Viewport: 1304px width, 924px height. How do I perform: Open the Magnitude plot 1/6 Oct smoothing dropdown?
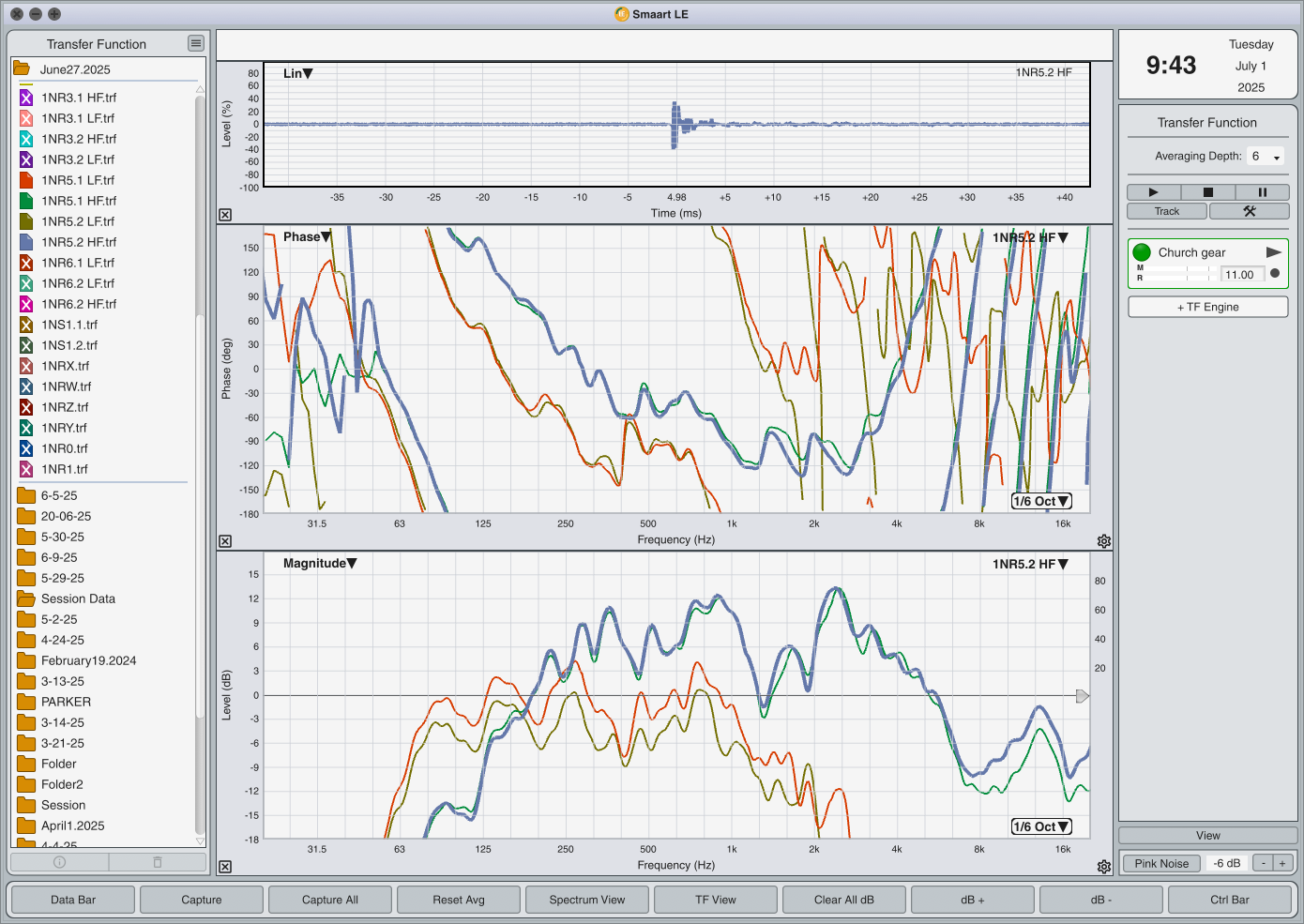[1041, 826]
